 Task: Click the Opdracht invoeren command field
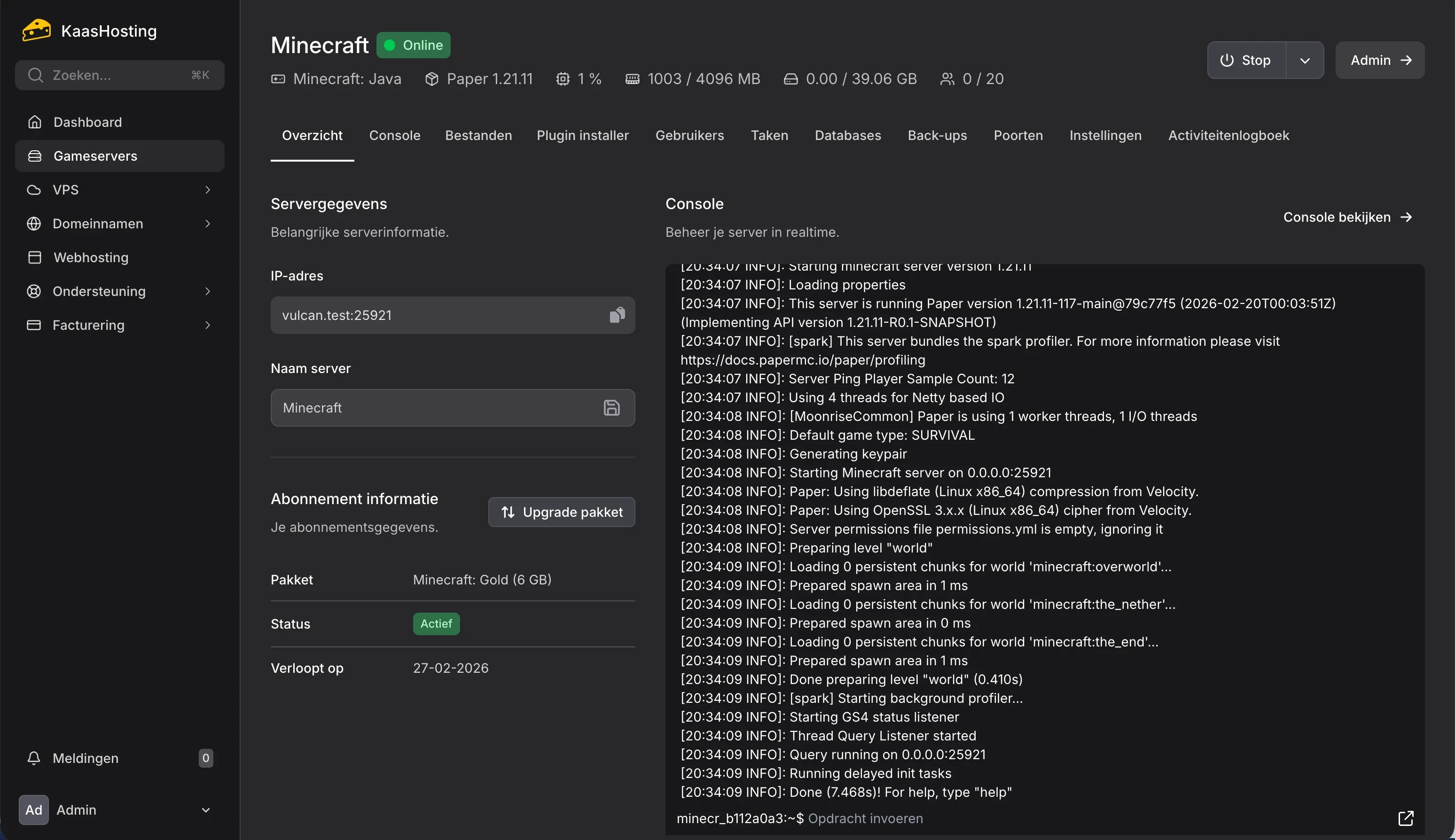coord(866,818)
